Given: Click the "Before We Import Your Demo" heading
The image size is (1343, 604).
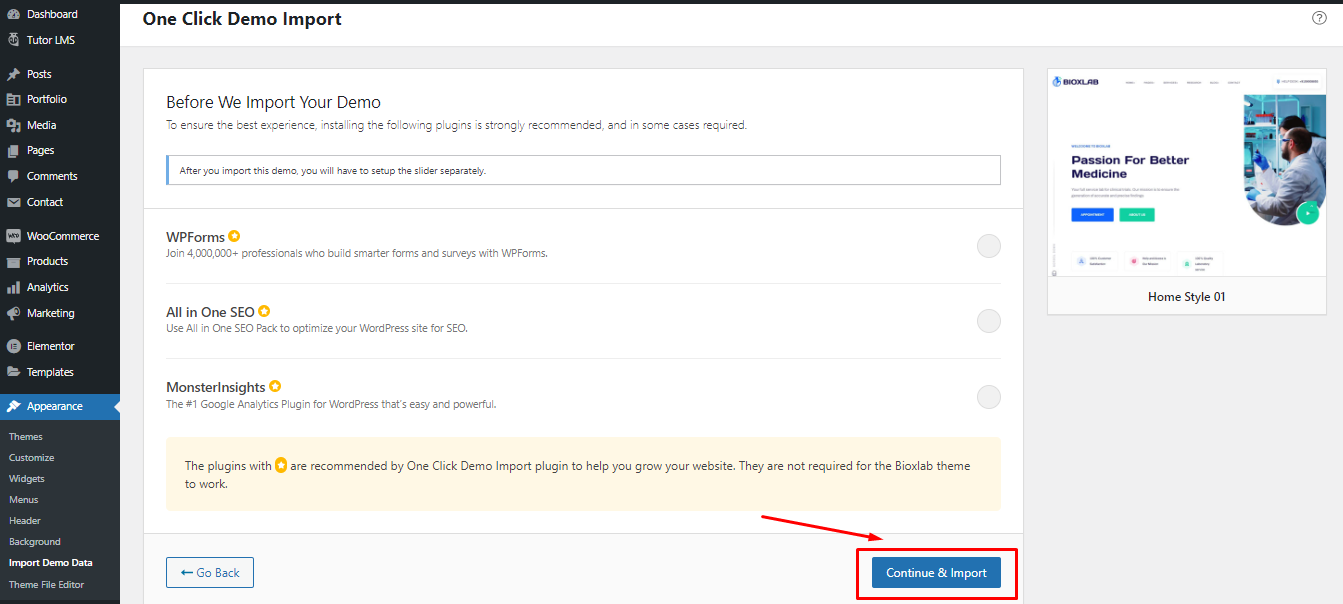Looking at the screenshot, I should click(x=273, y=102).
